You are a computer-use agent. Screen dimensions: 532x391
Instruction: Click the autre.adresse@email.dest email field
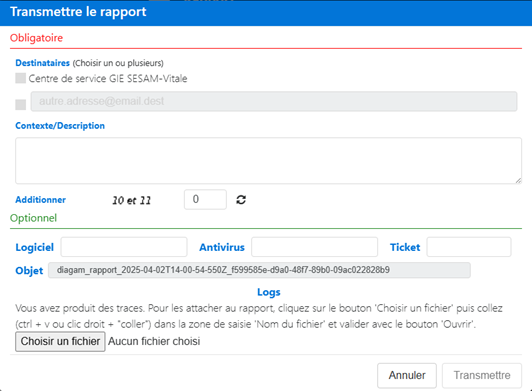click(x=274, y=101)
